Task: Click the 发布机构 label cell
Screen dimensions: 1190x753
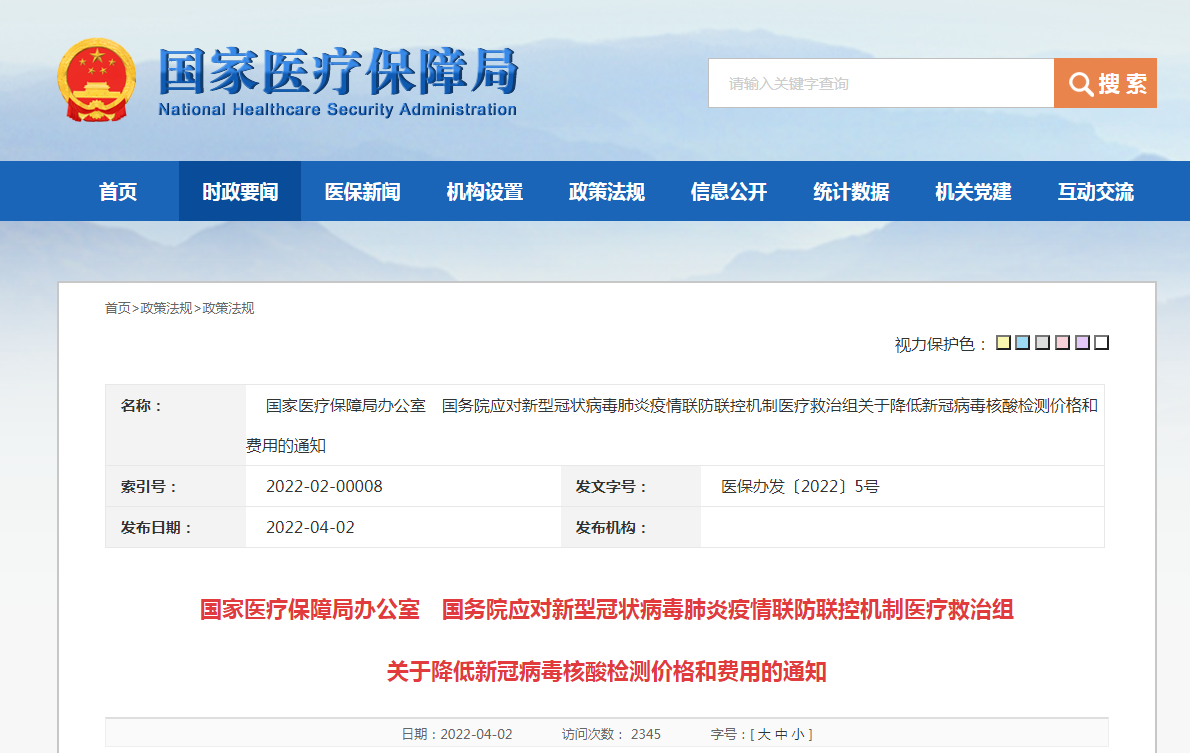Action: click(x=631, y=528)
